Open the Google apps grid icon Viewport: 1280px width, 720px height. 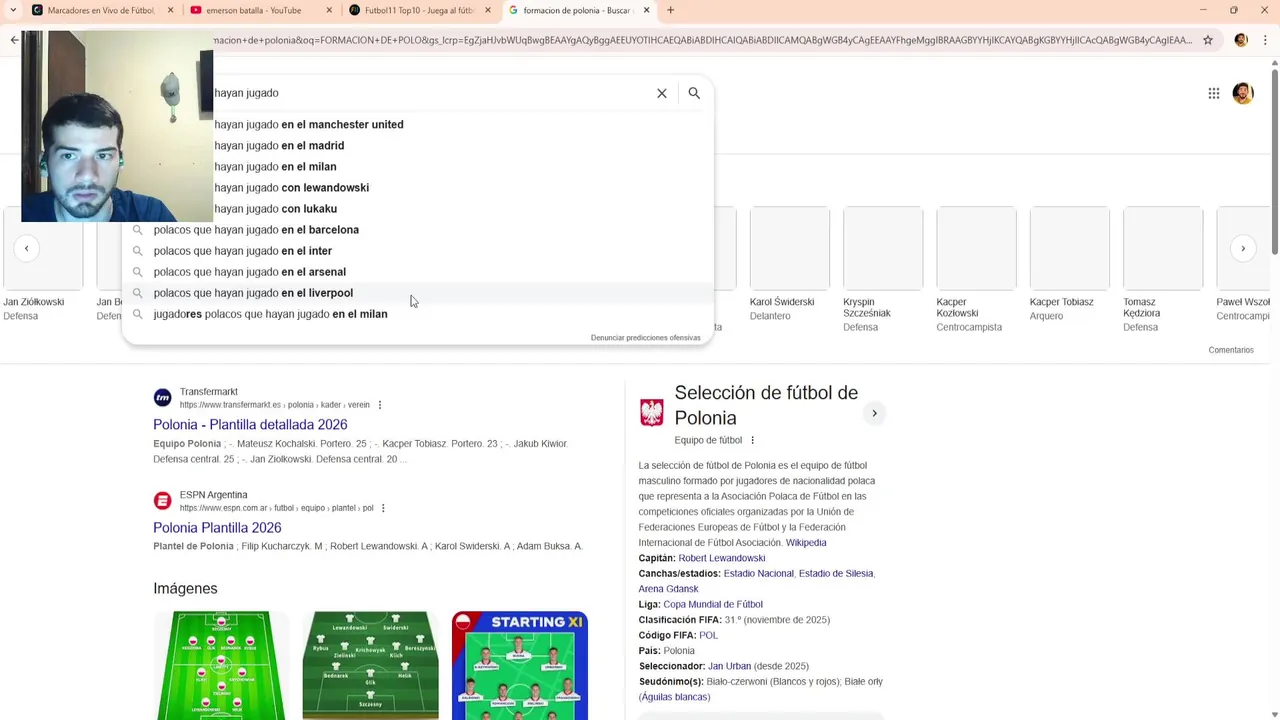tap(1213, 93)
